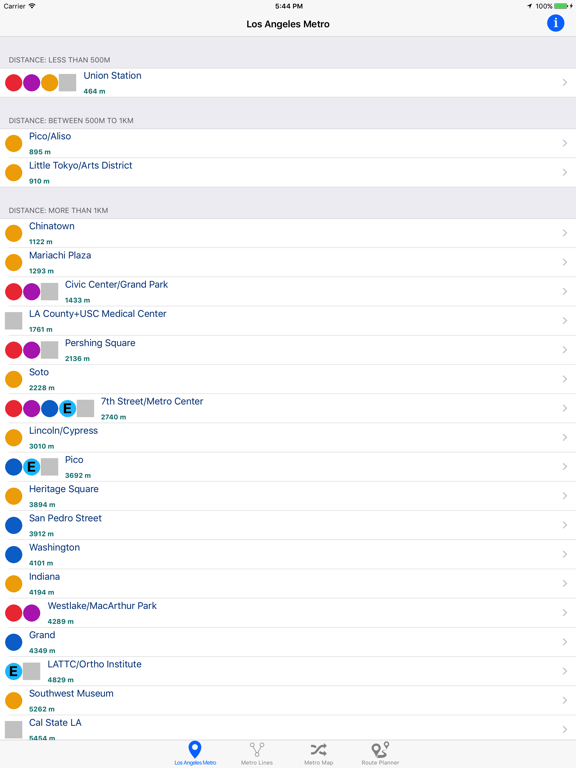Tap the purple line circle beside Union Station
The height and width of the screenshot is (768, 576).
pos(32,83)
